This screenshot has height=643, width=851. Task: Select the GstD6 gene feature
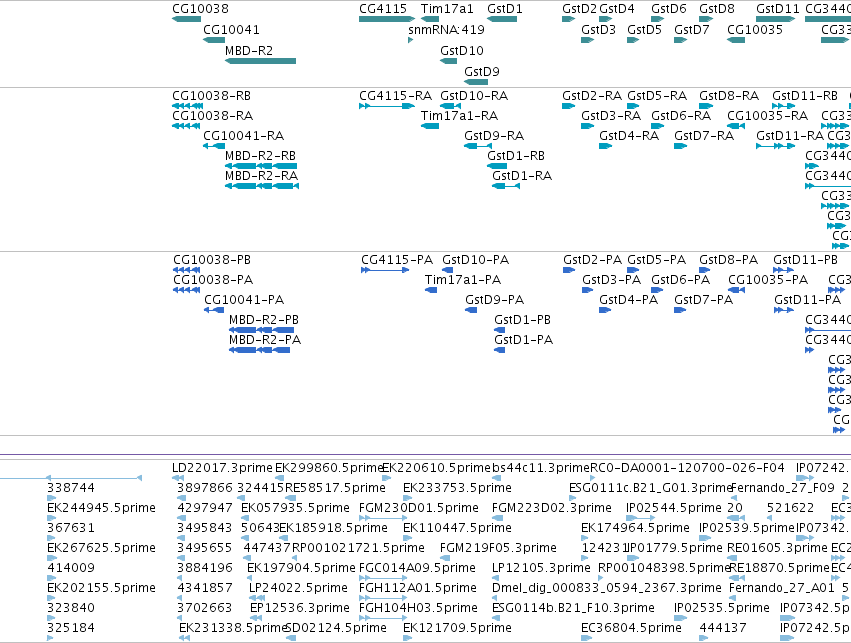pos(657,19)
